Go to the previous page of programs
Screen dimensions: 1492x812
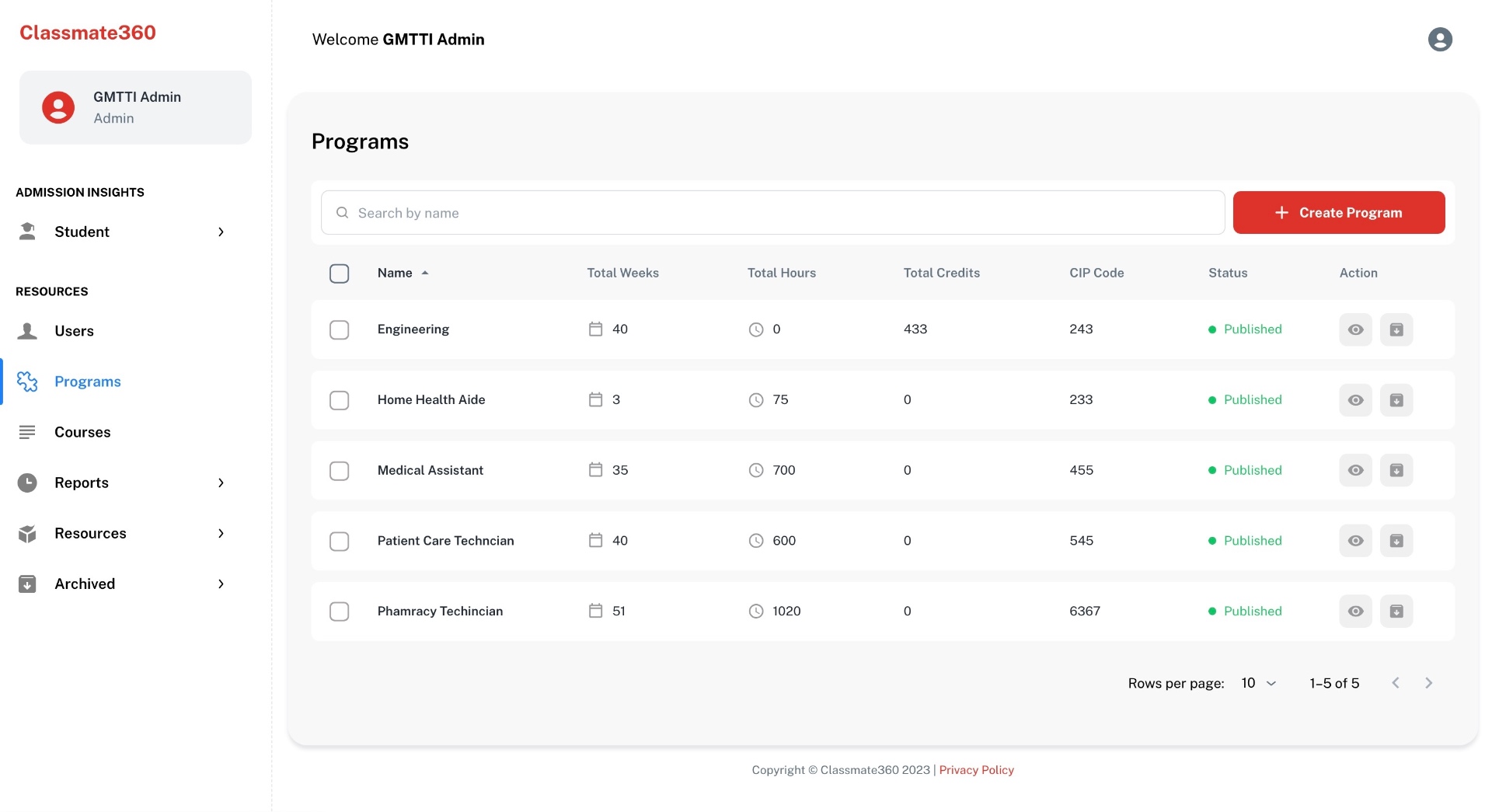(x=1396, y=683)
